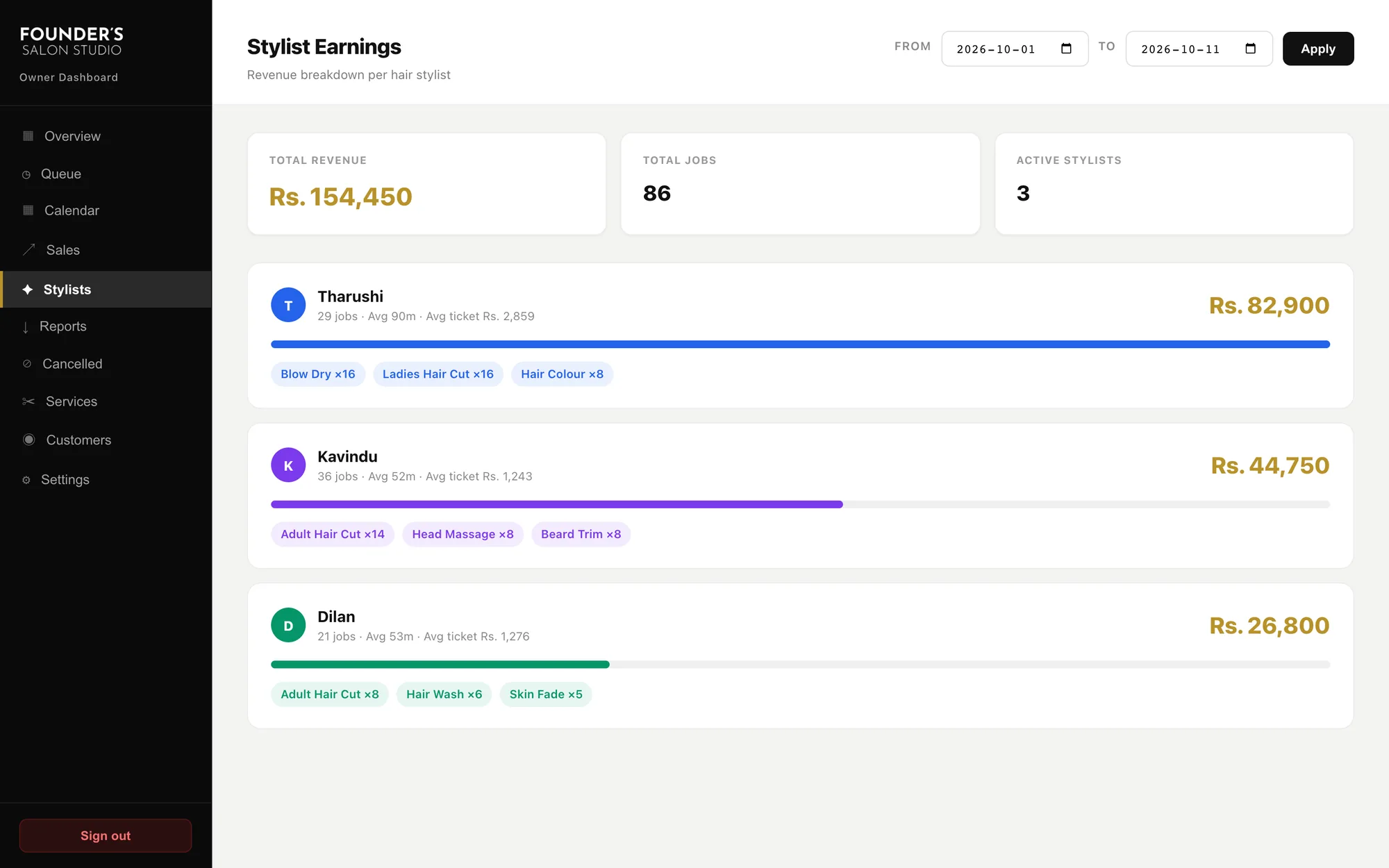The image size is (1389, 868).
Task: Click the Head Massage ×8 tag
Action: 463,535
